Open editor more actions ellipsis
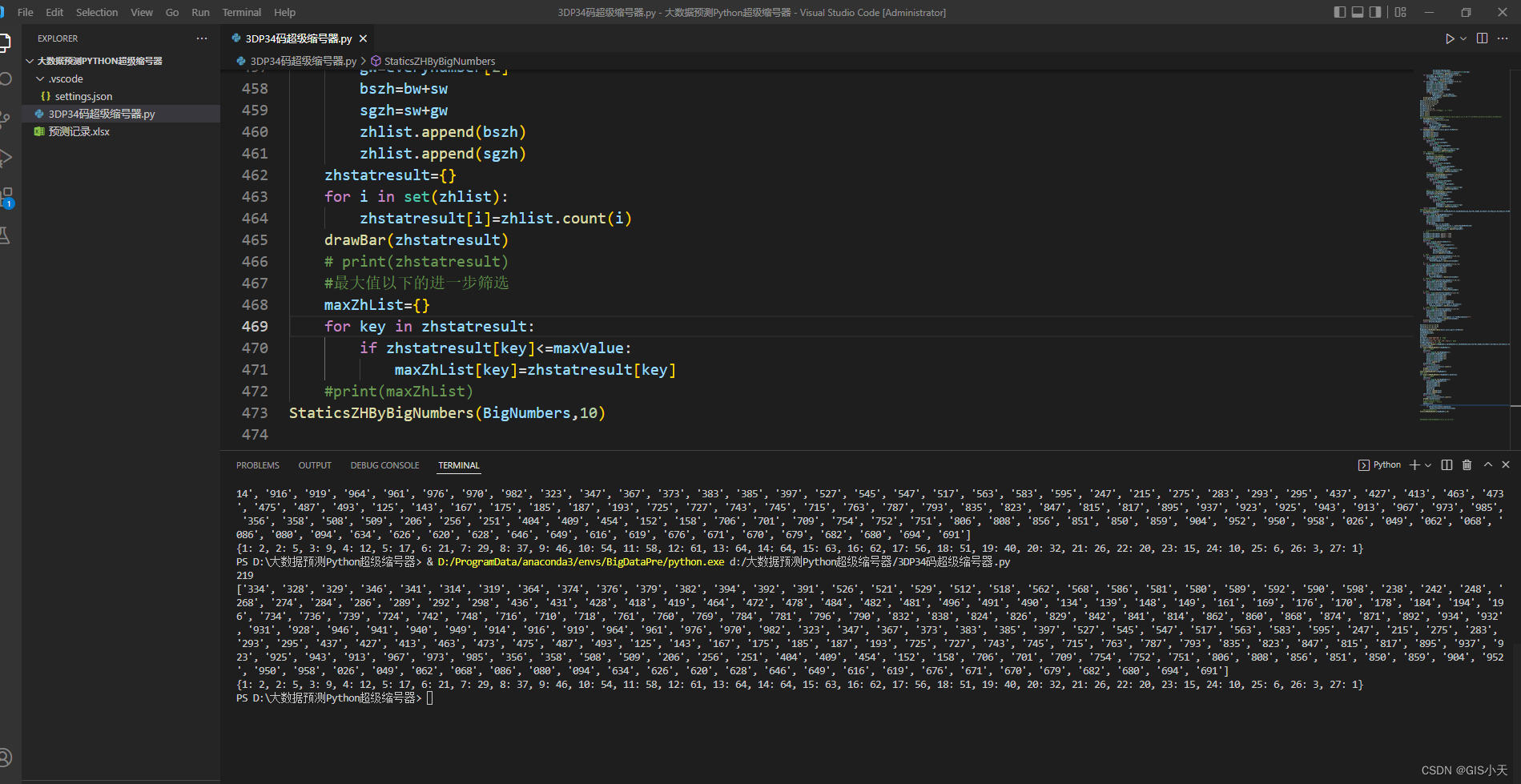 click(x=1503, y=38)
